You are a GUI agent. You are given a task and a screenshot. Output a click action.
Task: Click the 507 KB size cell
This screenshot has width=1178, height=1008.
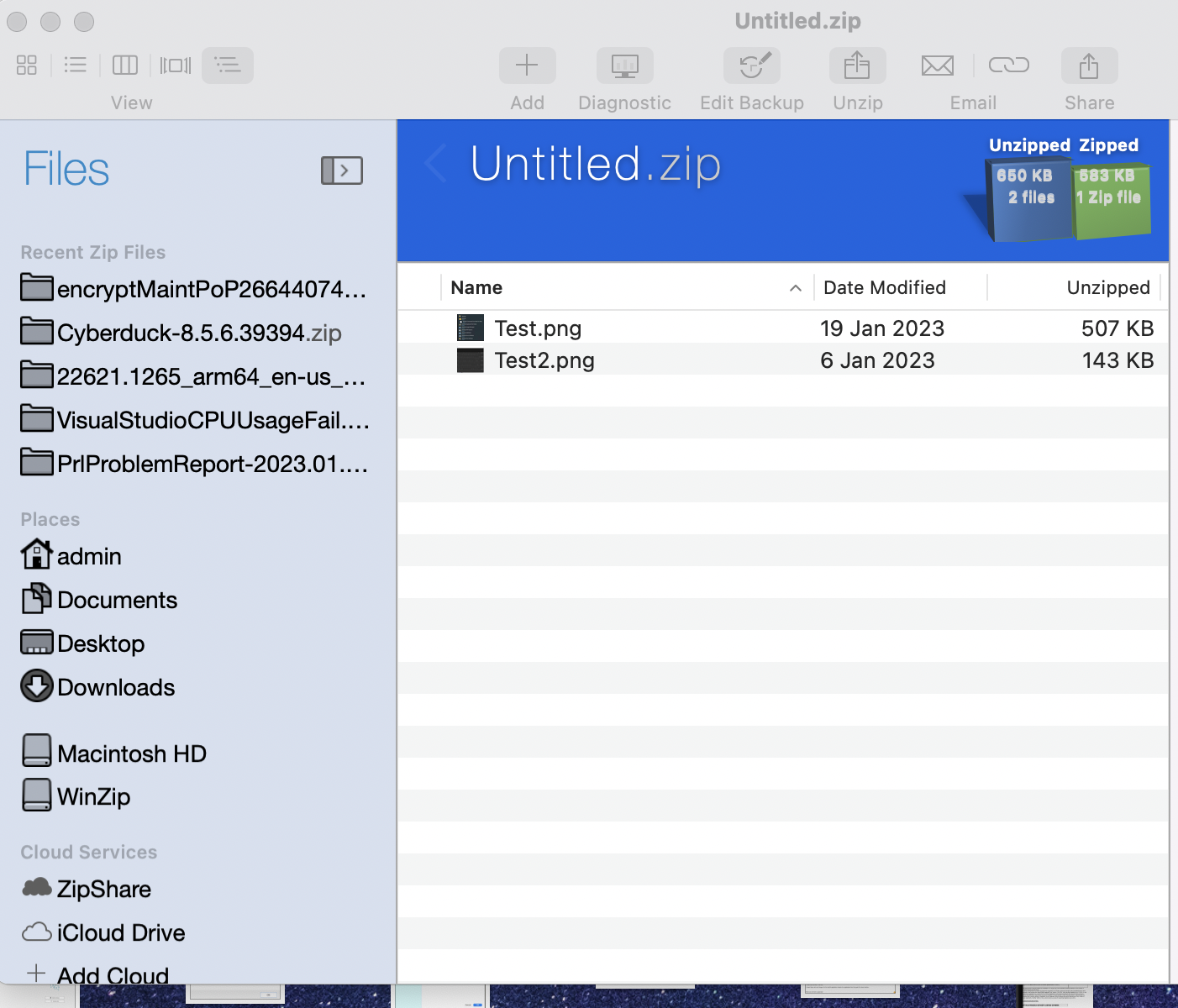(1118, 328)
